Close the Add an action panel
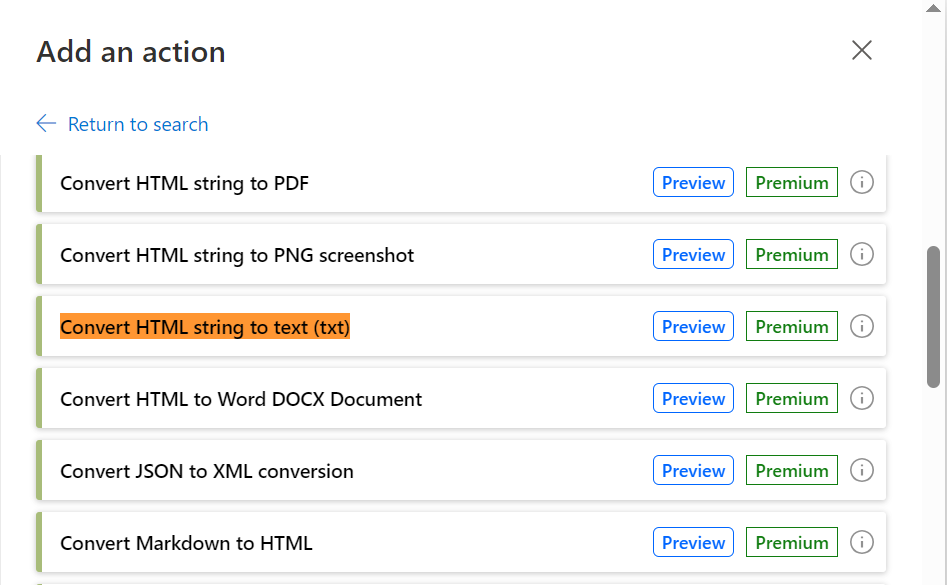The width and height of the screenshot is (947, 585). point(862,50)
